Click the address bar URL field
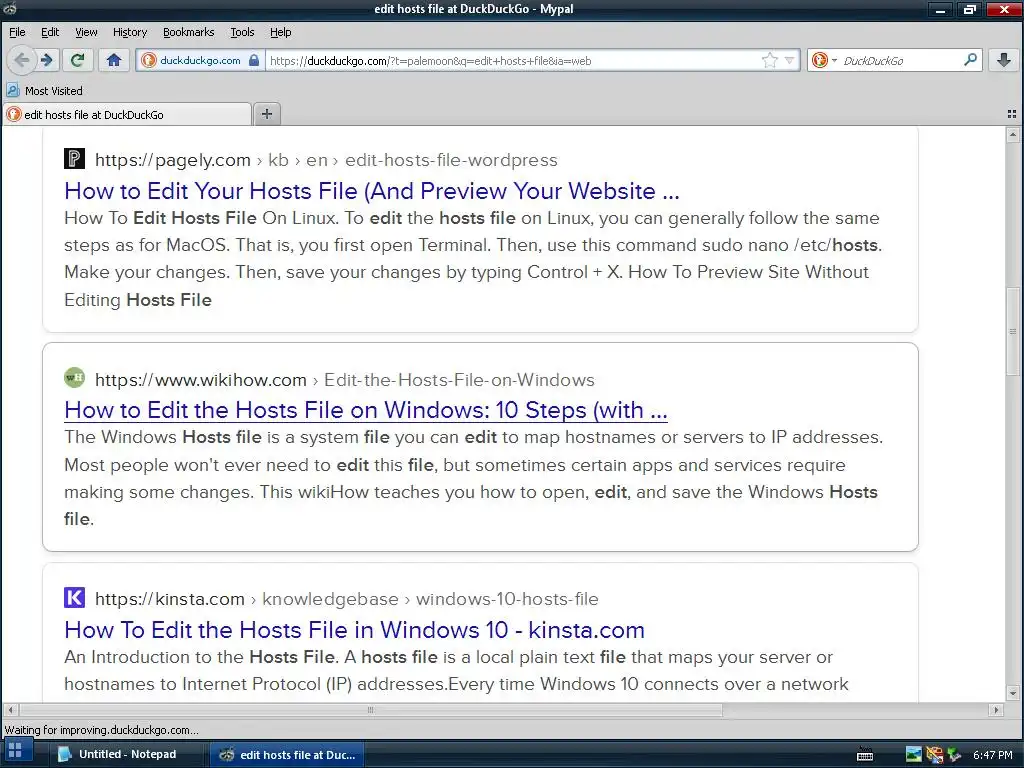Viewport: 1024px width, 768px height. coord(513,61)
